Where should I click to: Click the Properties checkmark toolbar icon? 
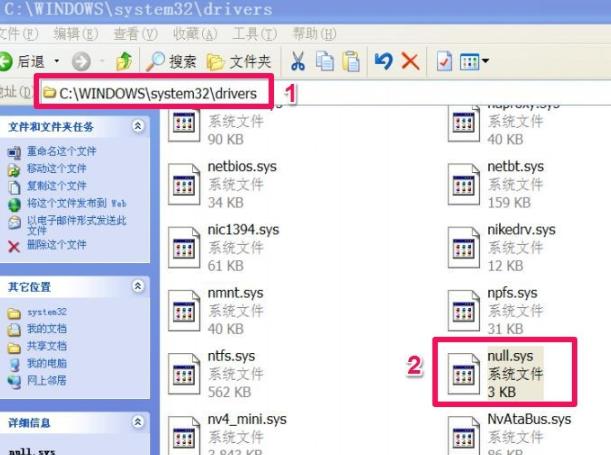pyautogui.click(x=444, y=61)
